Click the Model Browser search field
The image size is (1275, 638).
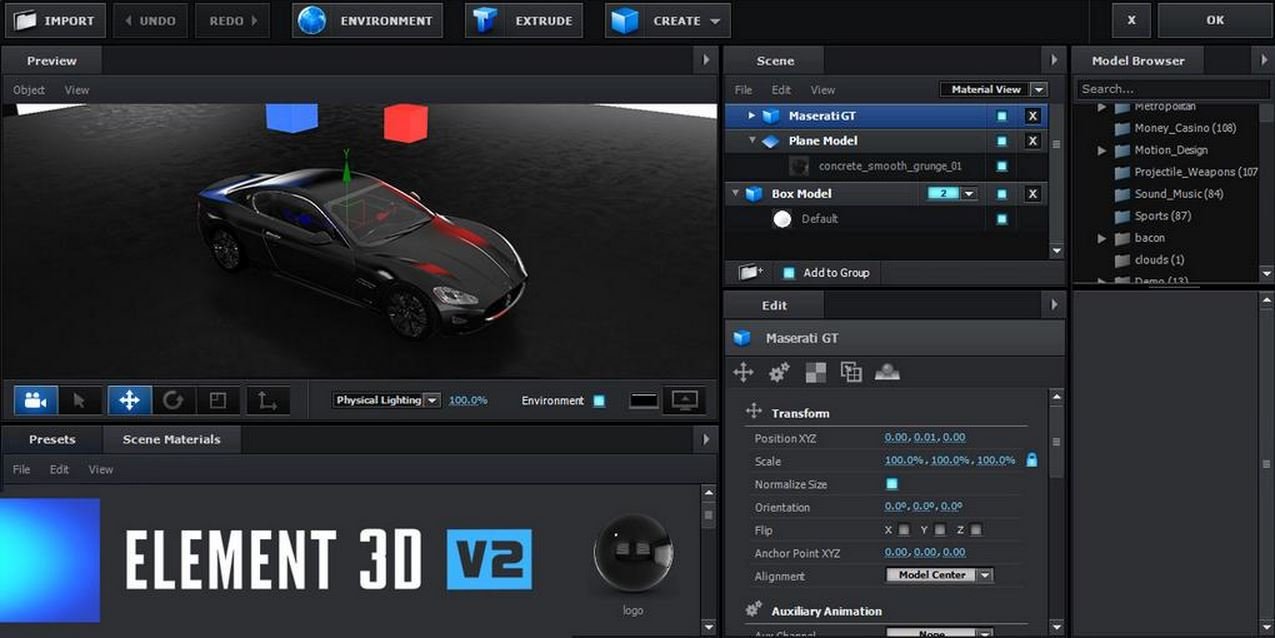pos(1173,89)
